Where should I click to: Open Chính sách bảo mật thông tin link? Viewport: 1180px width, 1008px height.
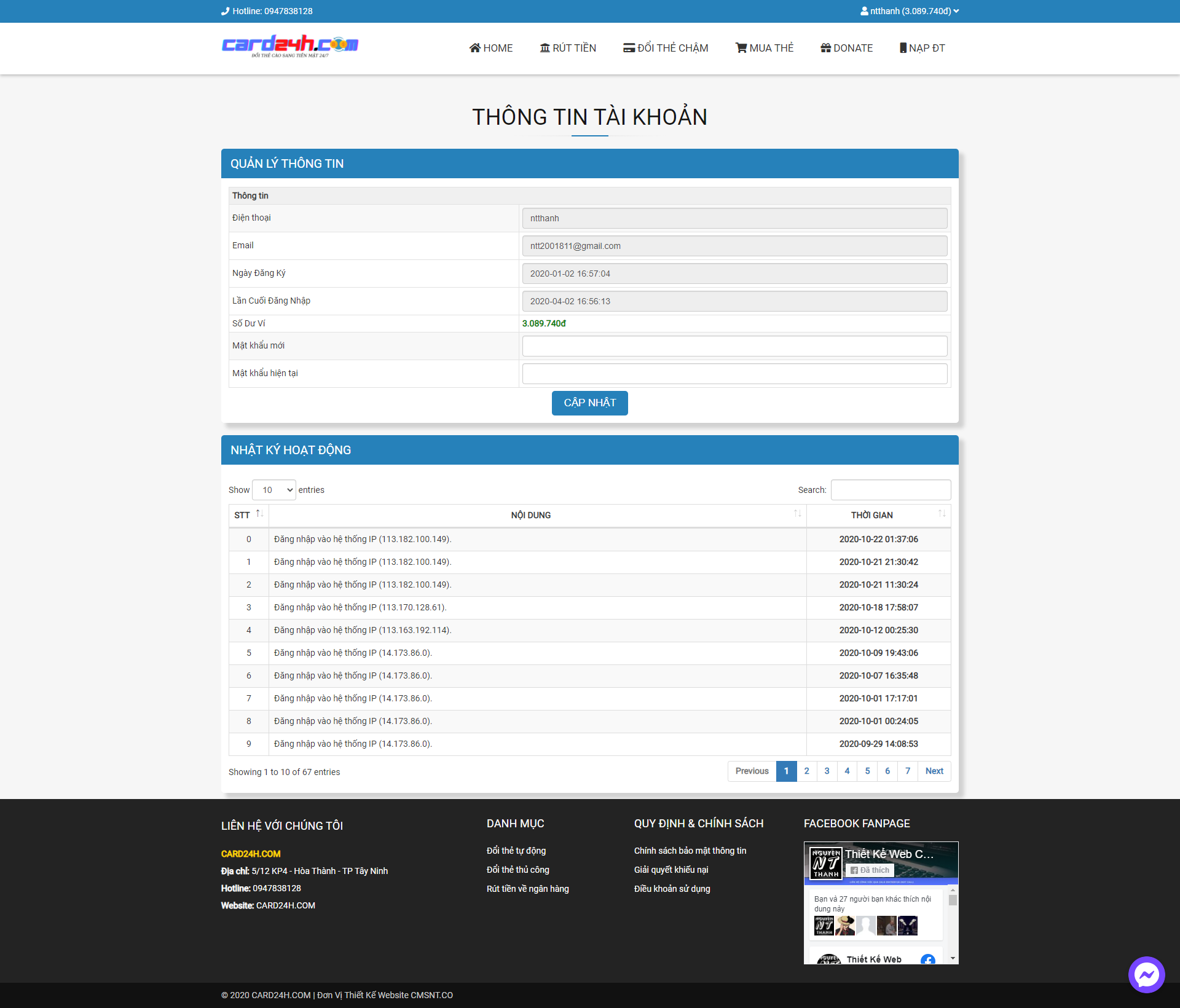690,851
